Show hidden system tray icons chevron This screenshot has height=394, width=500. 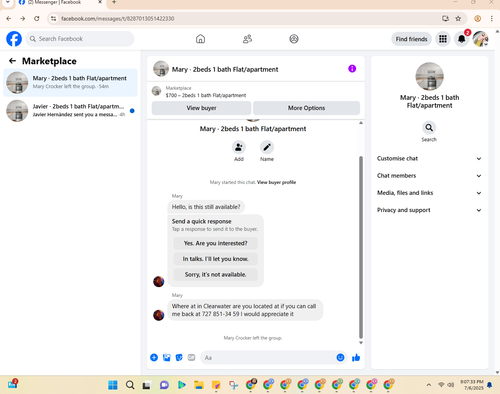429,385
